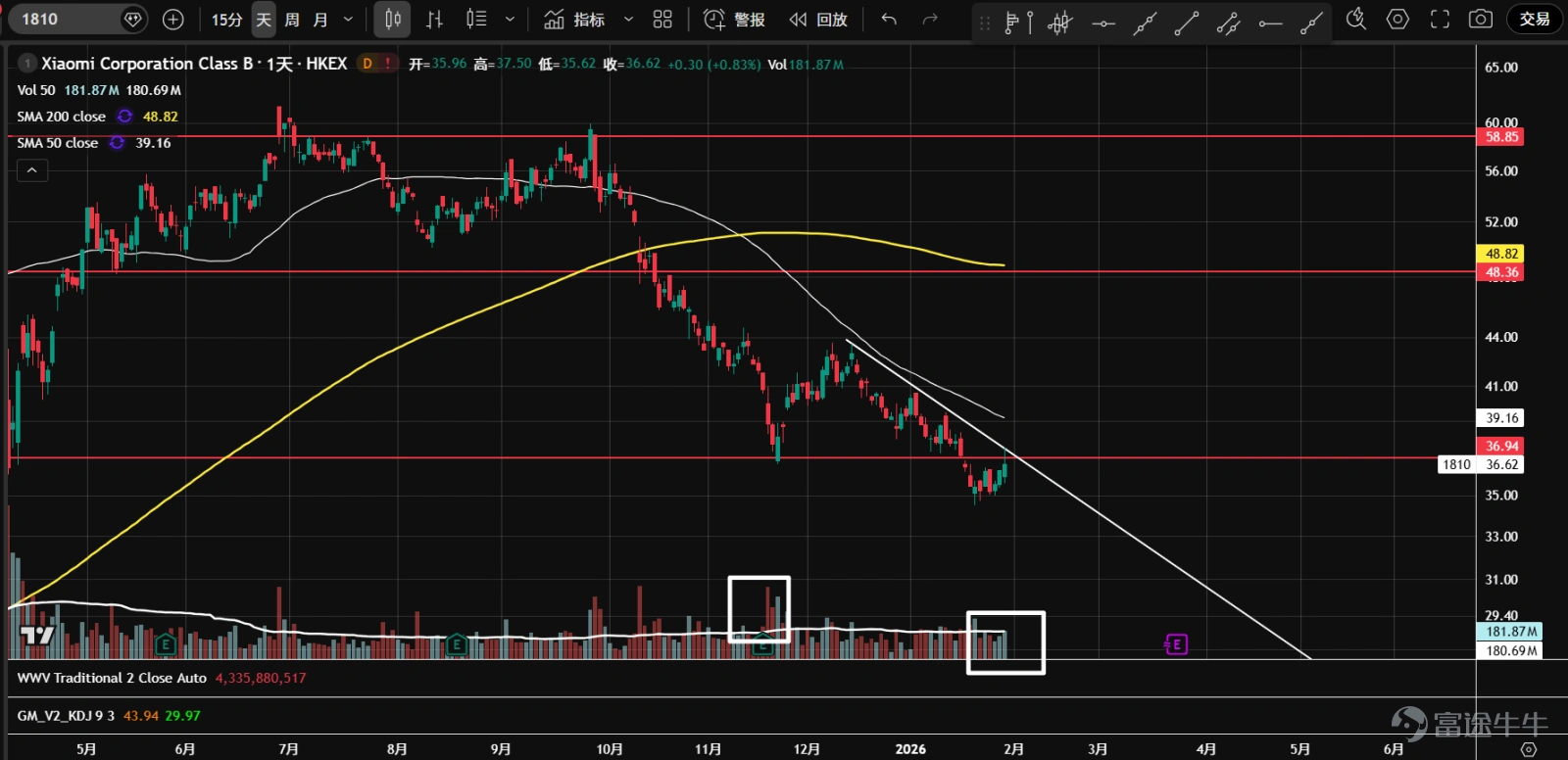Select the candlestick chart type
Screen dimensions: 1568x760
[392, 20]
